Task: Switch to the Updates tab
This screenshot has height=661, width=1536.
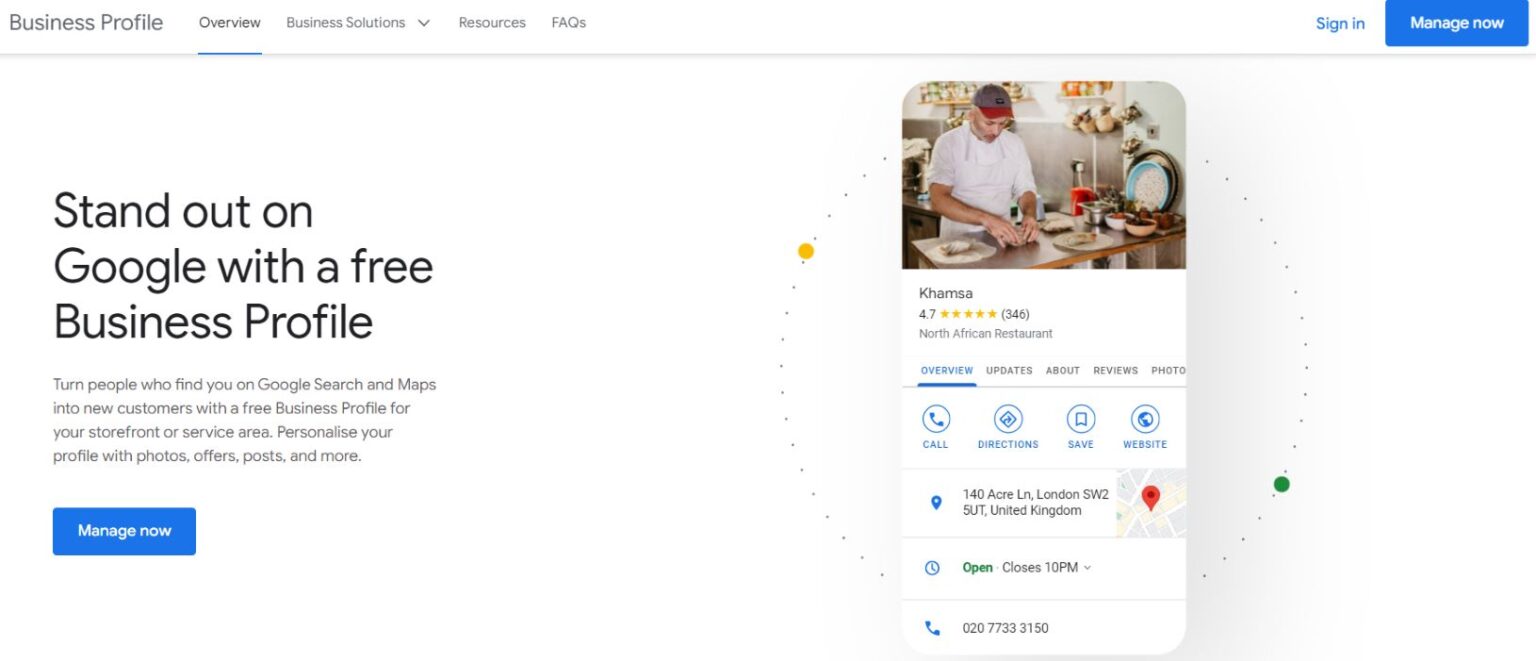Action: [x=1008, y=370]
